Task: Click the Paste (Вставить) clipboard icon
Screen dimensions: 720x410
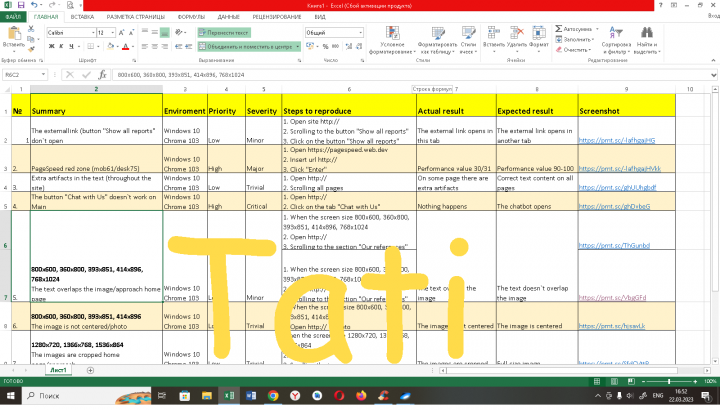Action: [x=14, y=33]
